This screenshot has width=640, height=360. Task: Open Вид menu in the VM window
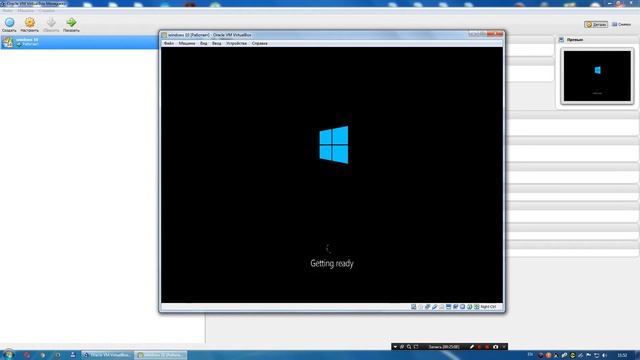(203, 43)
